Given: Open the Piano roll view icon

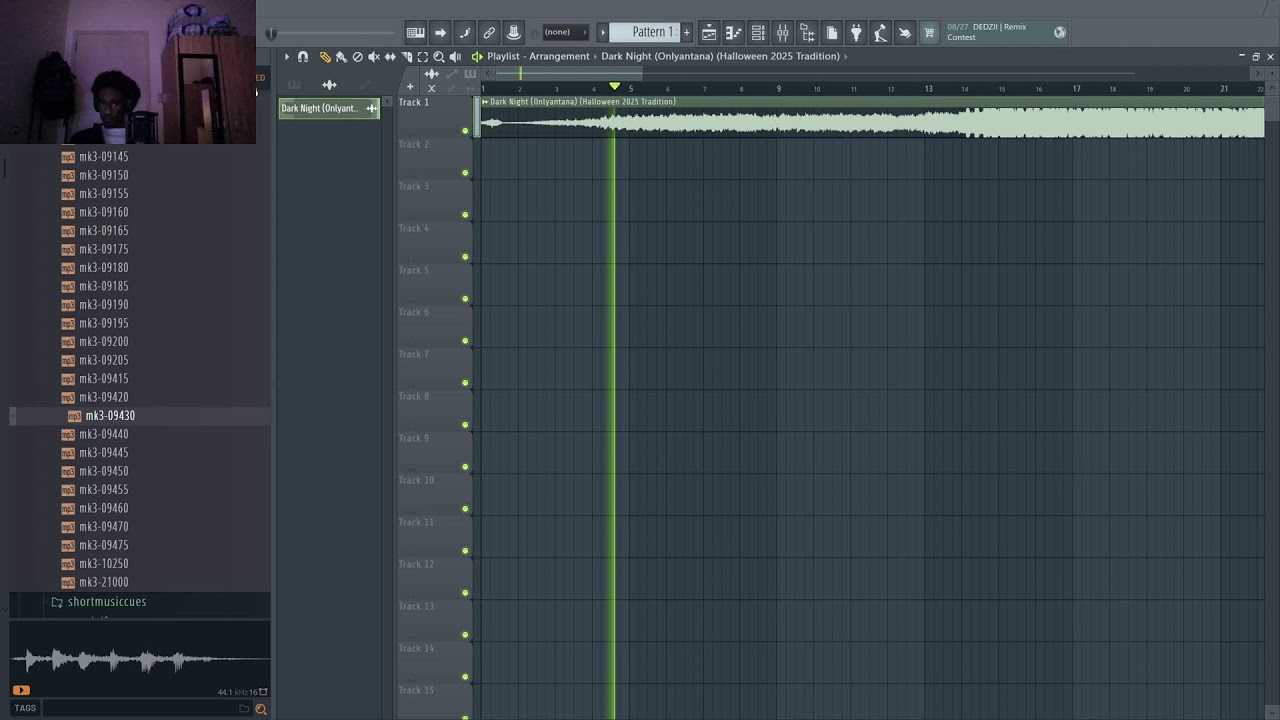Looking at the screenshot, I should (x=733, y=32).
